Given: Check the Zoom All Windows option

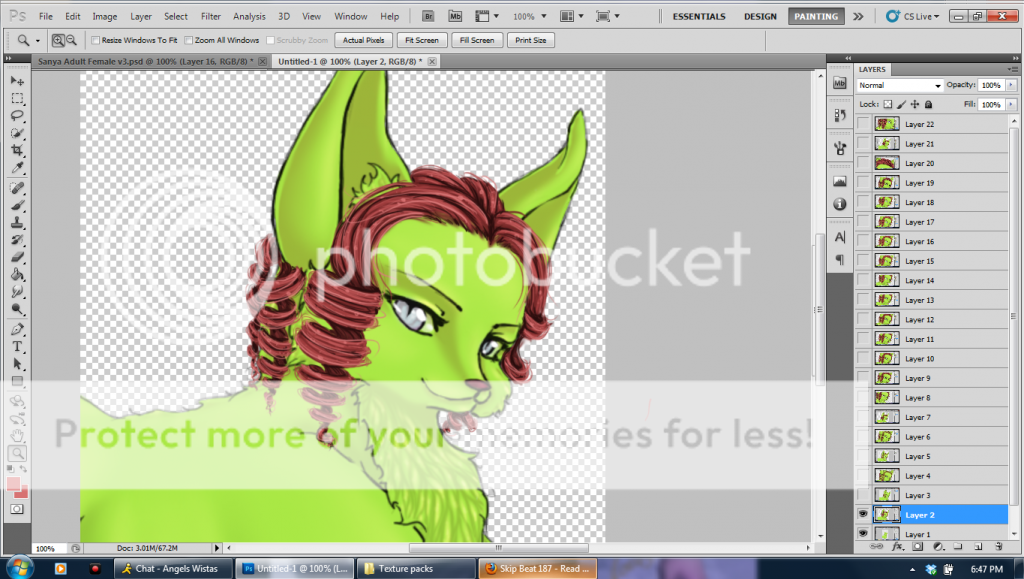Looking at the screenshot, I should tap(190, 40).
